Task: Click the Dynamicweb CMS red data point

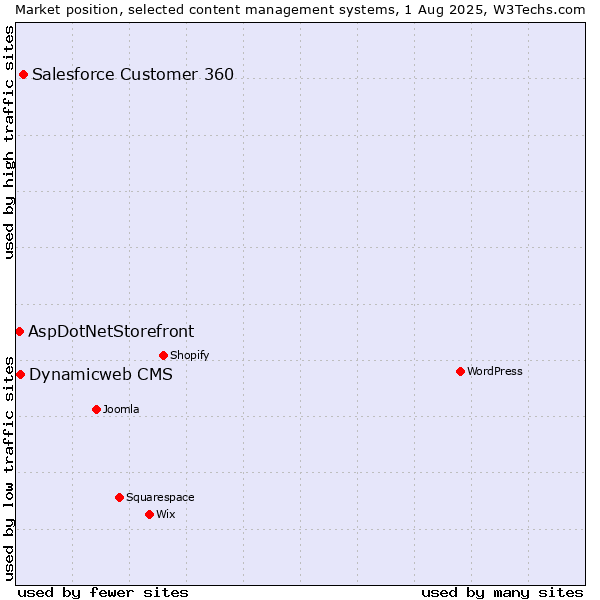Action: click(20, 374)
